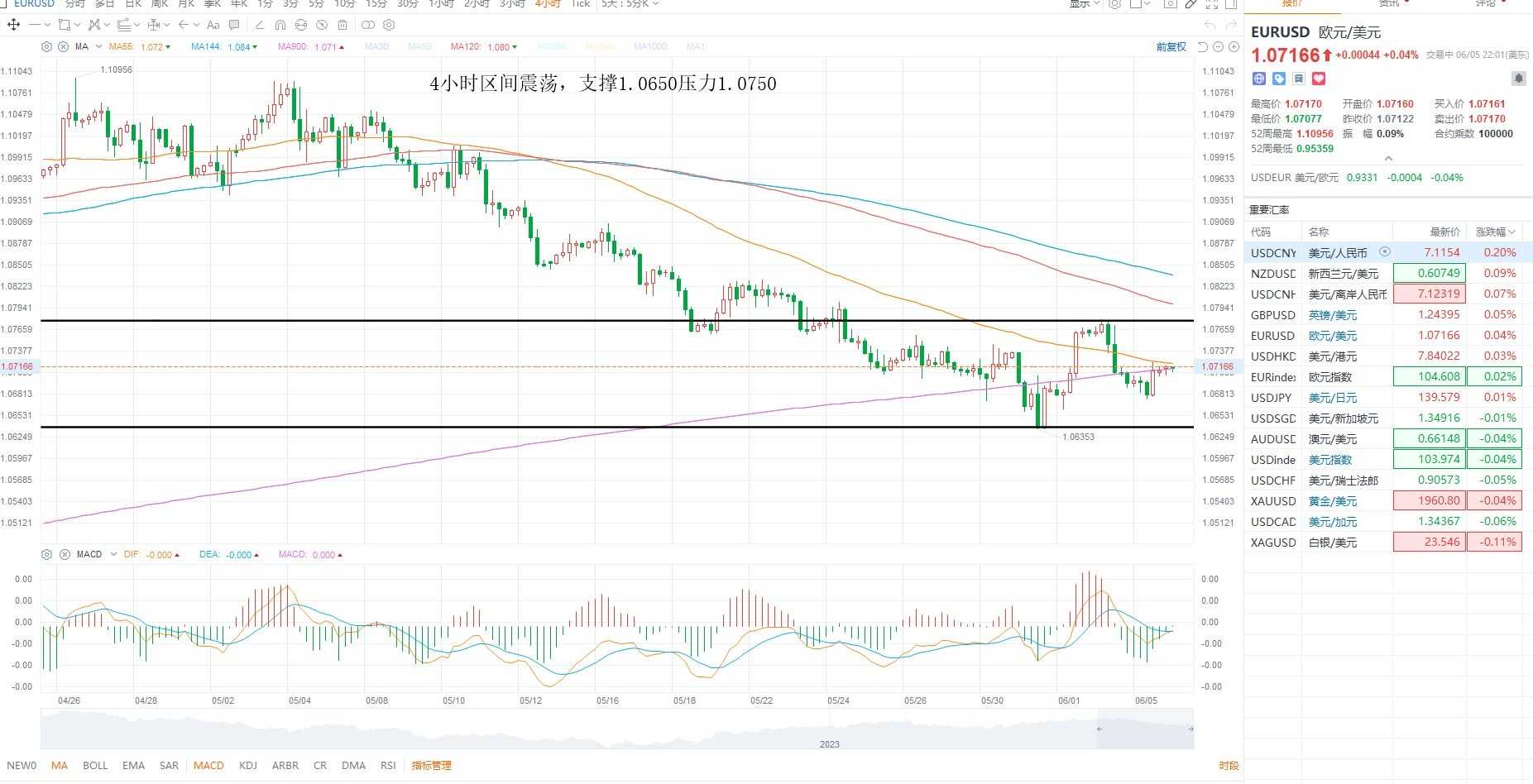Remove MA indicator with circled X
This screenshot has height=784, width=1533.
[x=63, y=46]
